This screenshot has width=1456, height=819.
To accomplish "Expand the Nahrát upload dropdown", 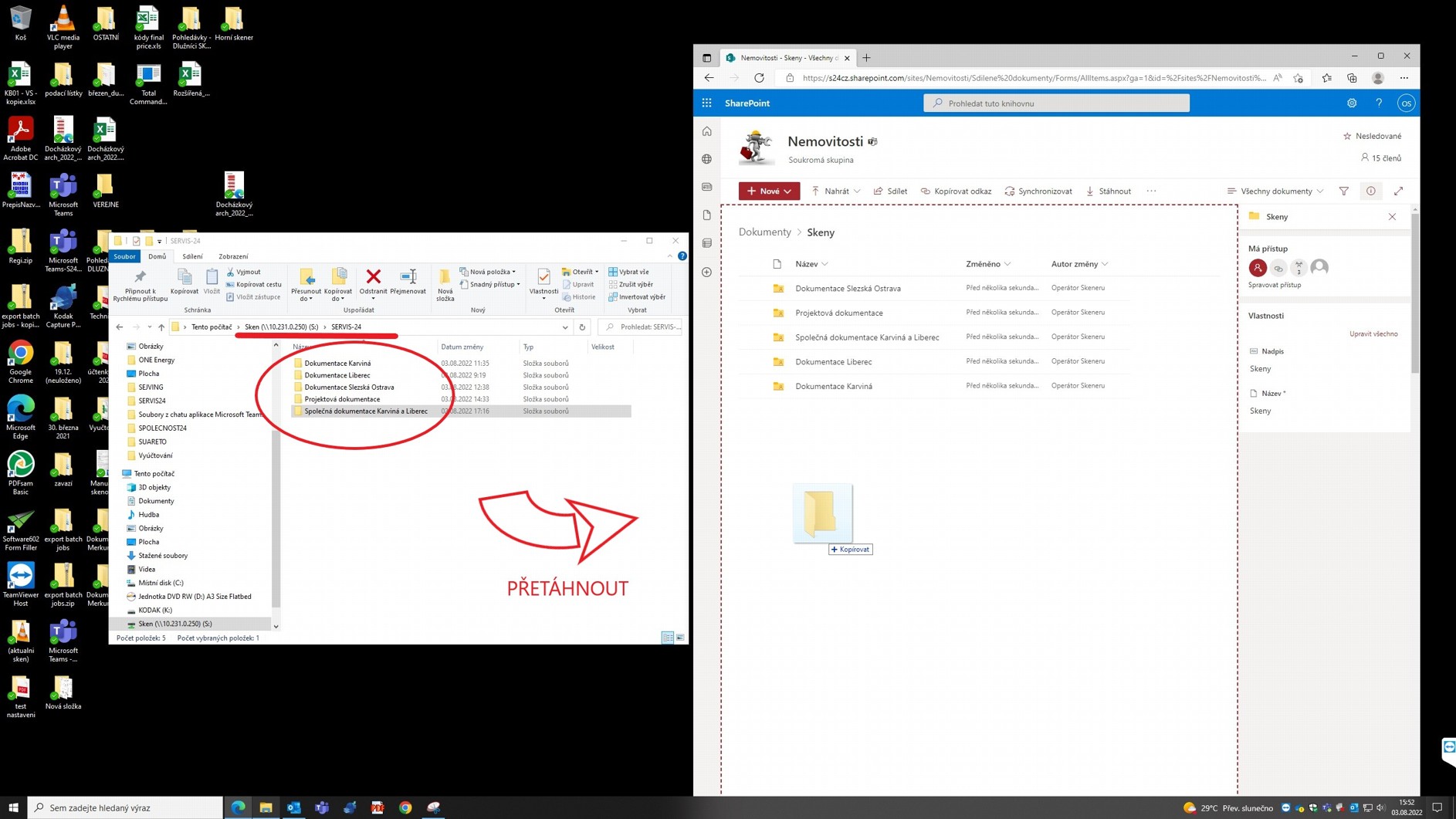I will [x=856, y=191].
